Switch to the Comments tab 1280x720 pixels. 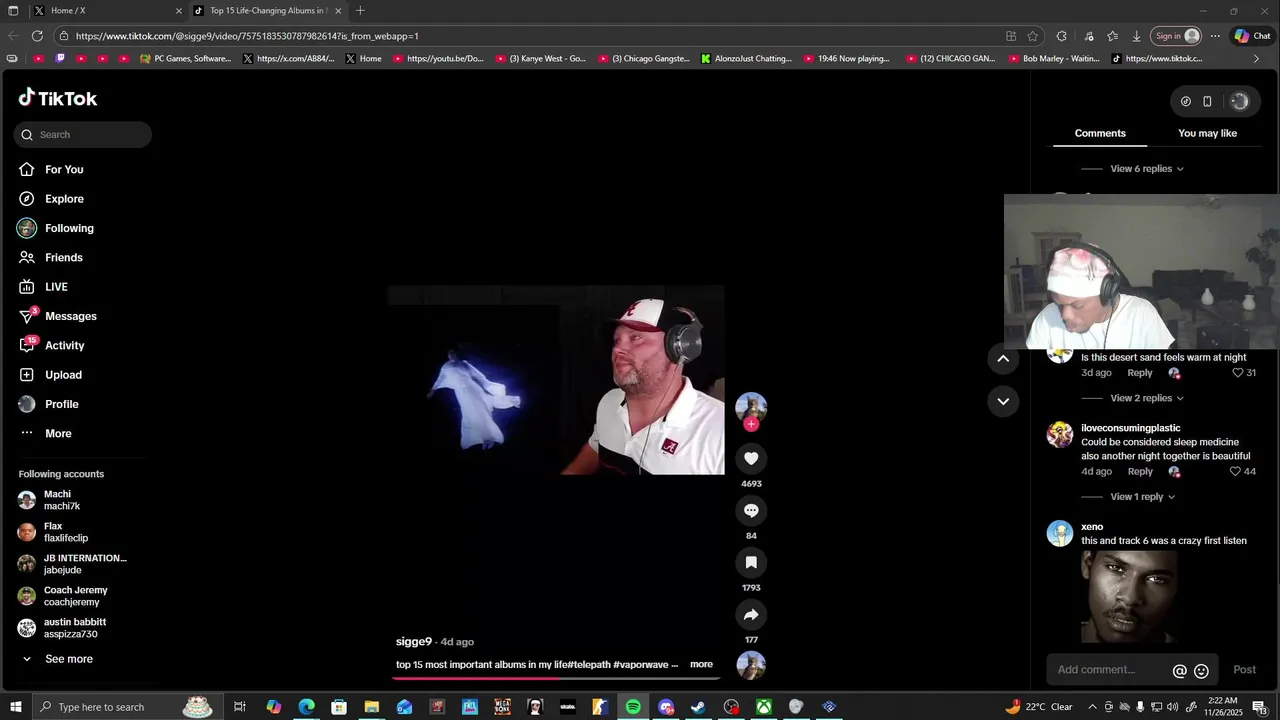1100,133
